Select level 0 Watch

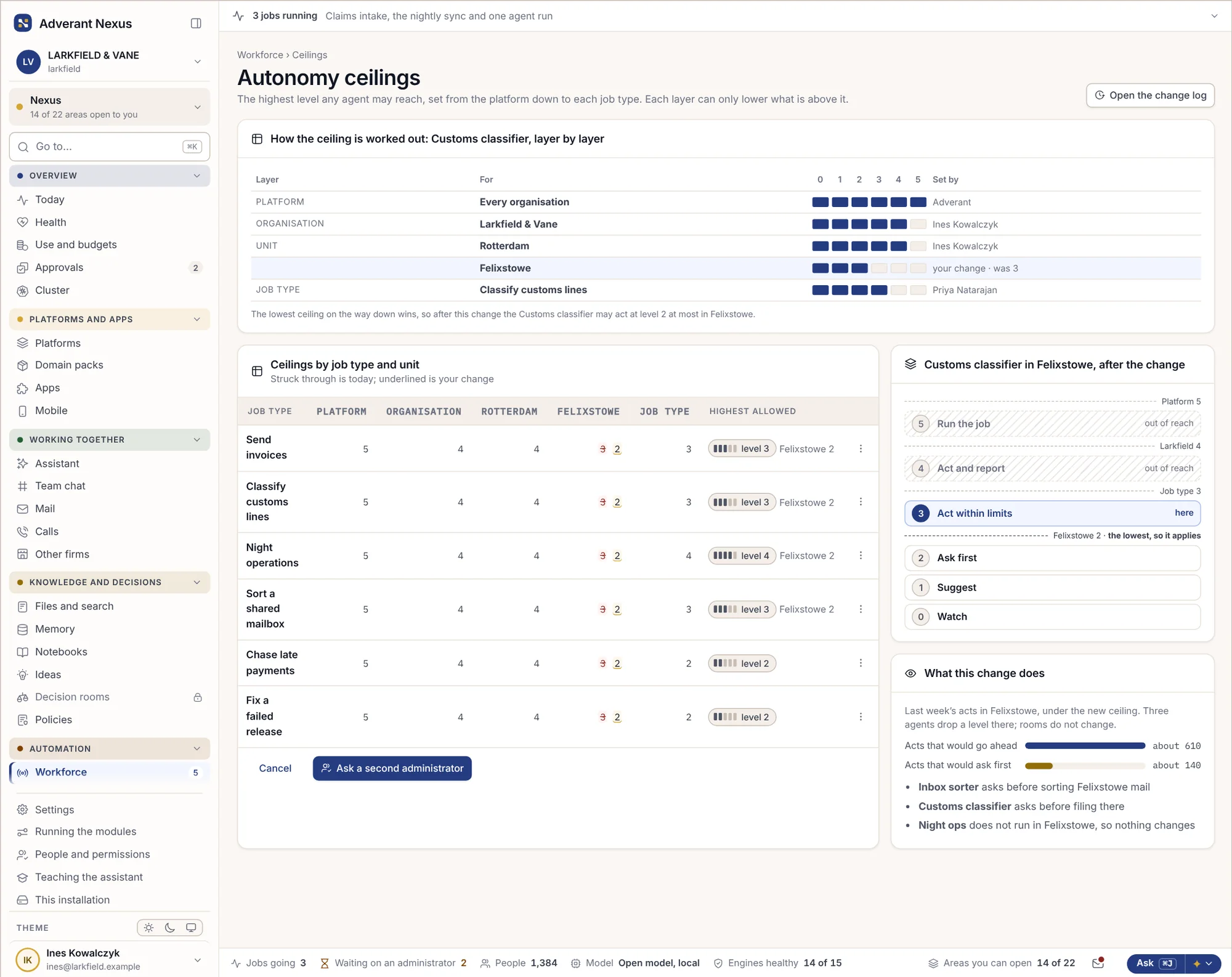point(1052,617)
